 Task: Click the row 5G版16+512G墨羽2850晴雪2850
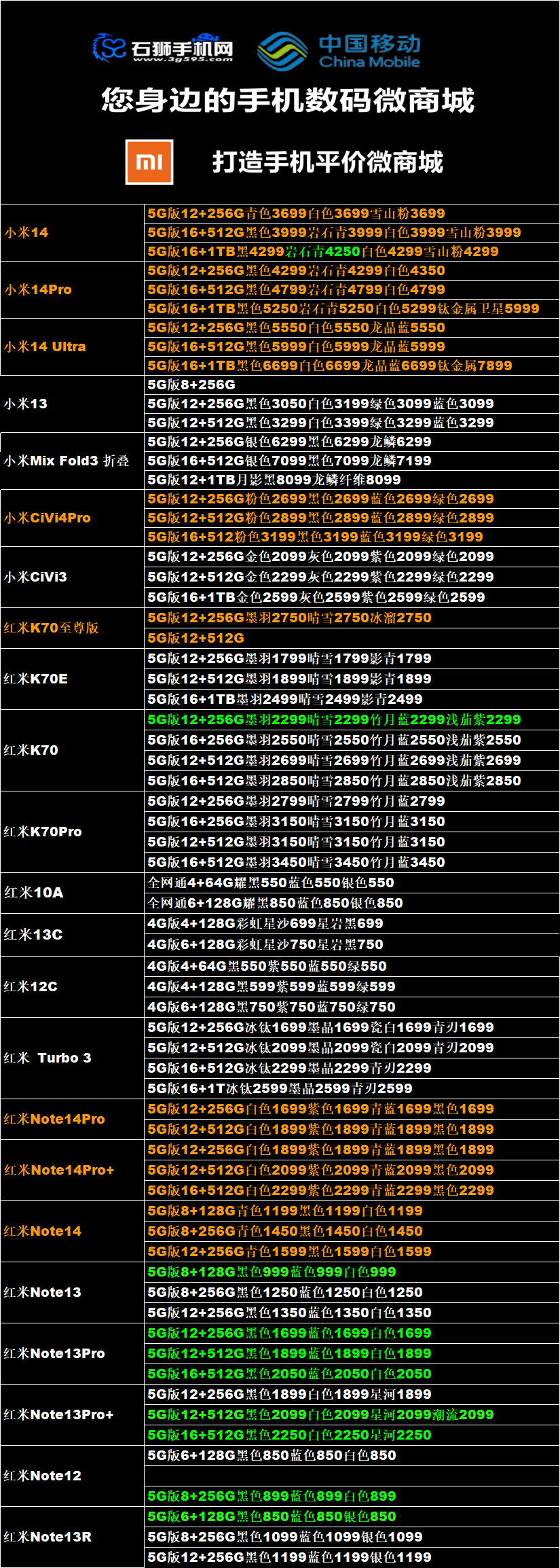point(352,781)
